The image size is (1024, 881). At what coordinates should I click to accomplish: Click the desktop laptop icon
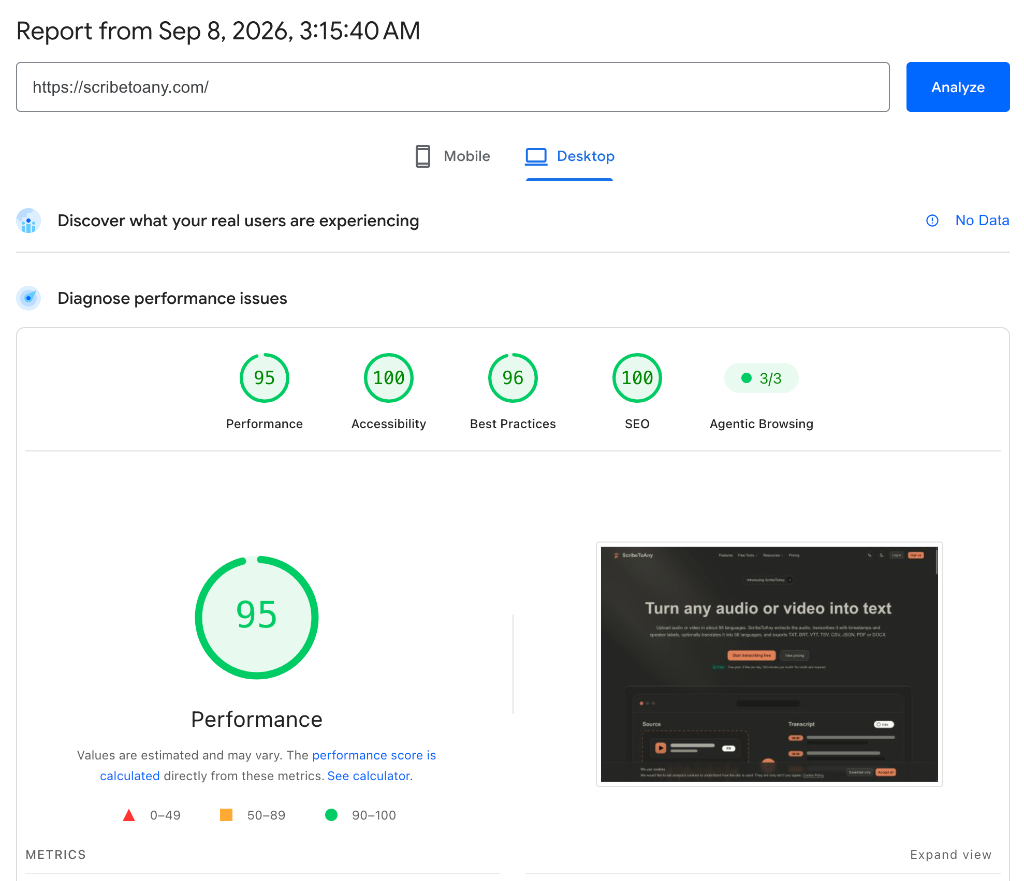(536, 156)
